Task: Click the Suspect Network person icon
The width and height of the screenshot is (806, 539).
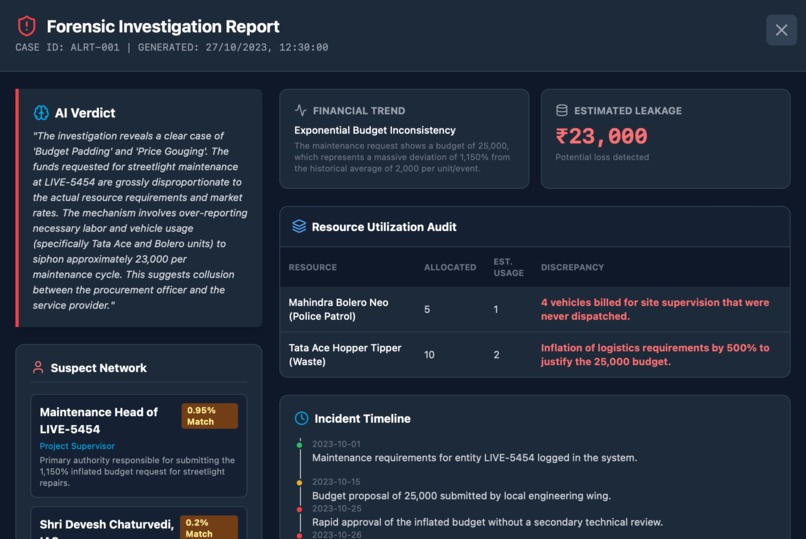Action: point(38,367)
